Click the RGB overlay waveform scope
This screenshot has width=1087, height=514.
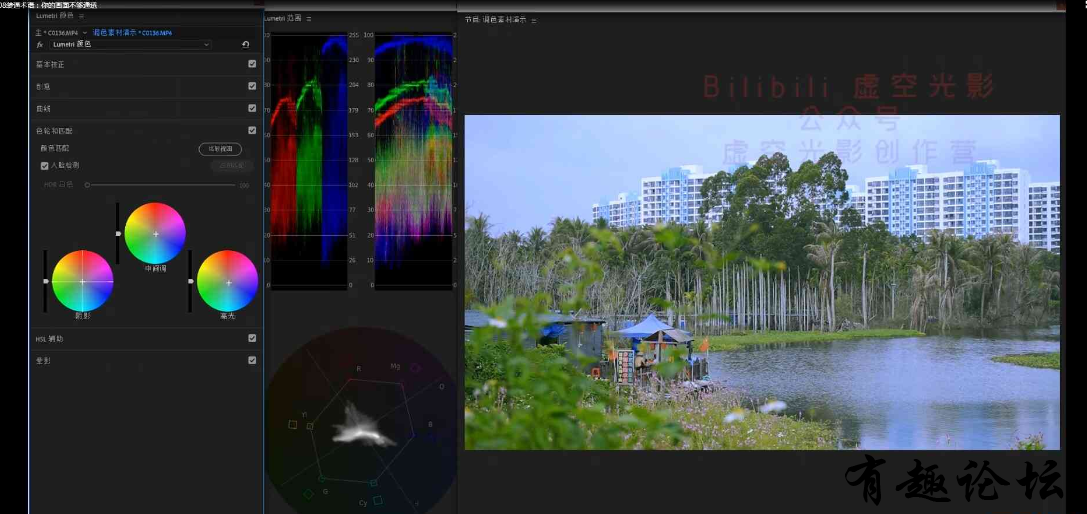[414, 160]
